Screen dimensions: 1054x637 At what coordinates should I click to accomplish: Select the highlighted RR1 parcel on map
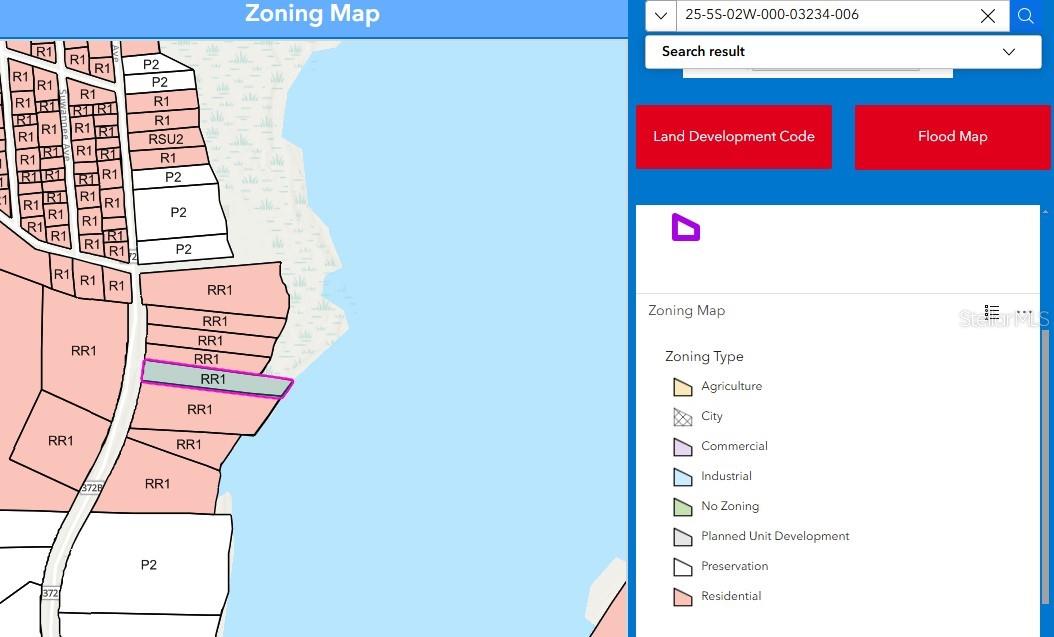tap(214, 380)
